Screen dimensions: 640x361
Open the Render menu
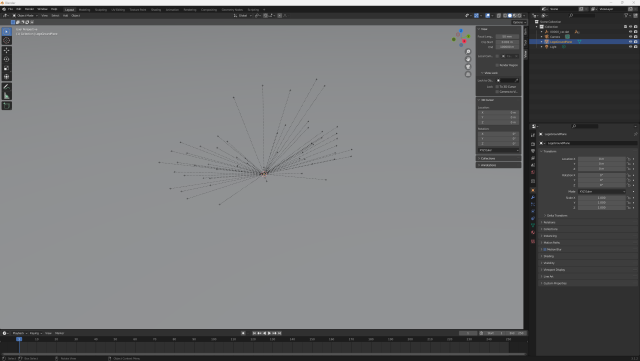(x=29, y=9)
